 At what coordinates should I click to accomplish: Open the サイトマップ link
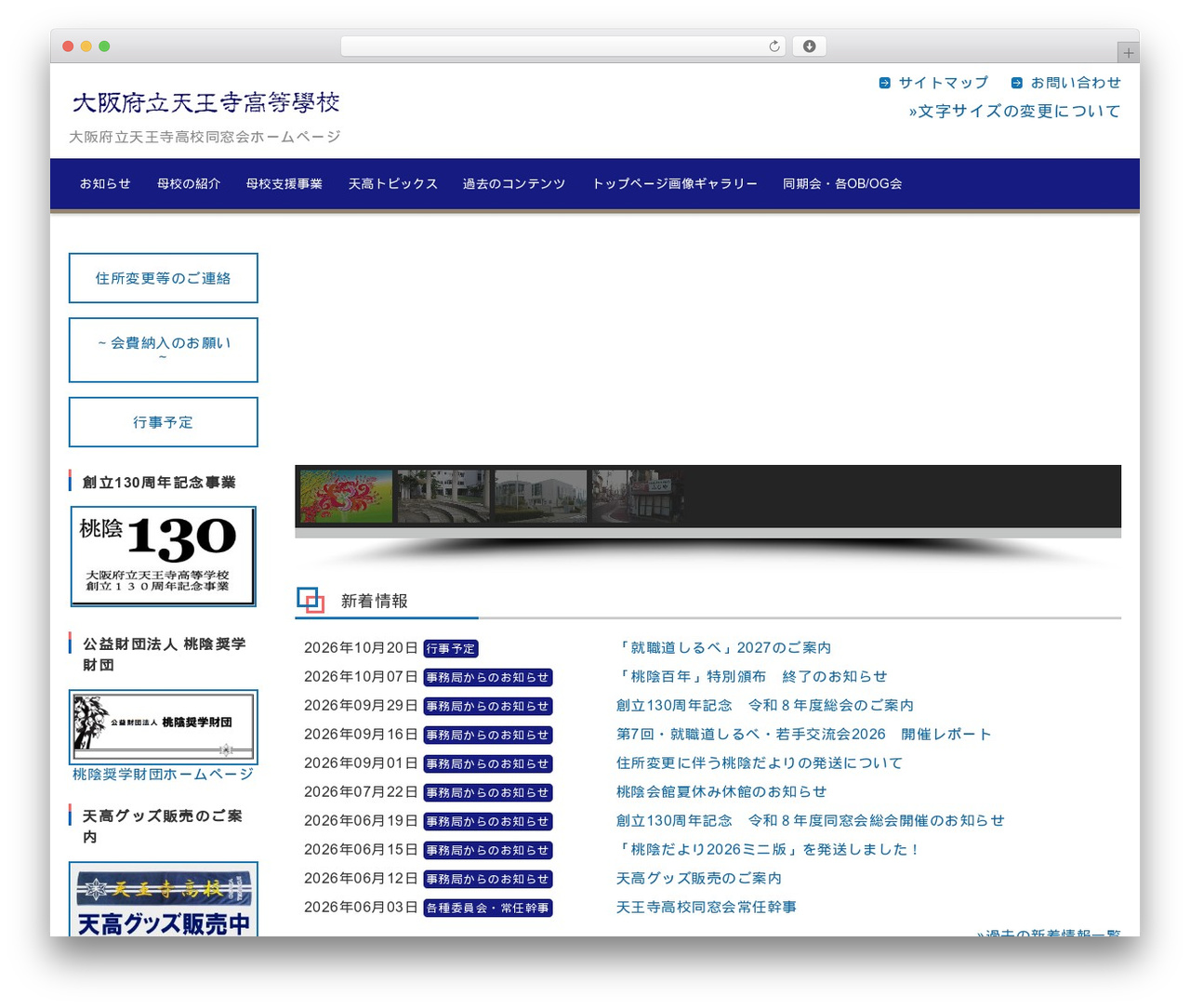[x=943, y=83]
